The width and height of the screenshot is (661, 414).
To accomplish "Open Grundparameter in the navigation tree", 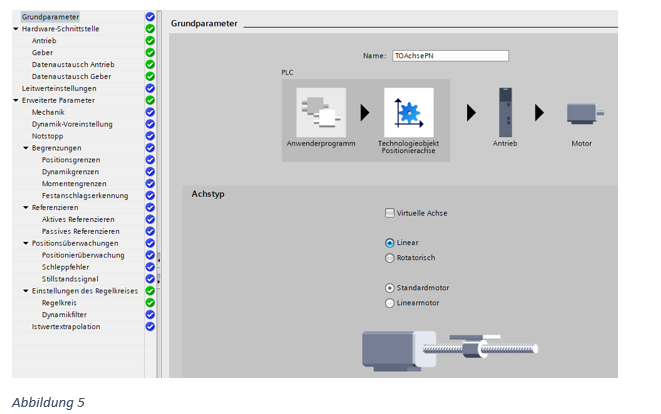I will point(50,17).
